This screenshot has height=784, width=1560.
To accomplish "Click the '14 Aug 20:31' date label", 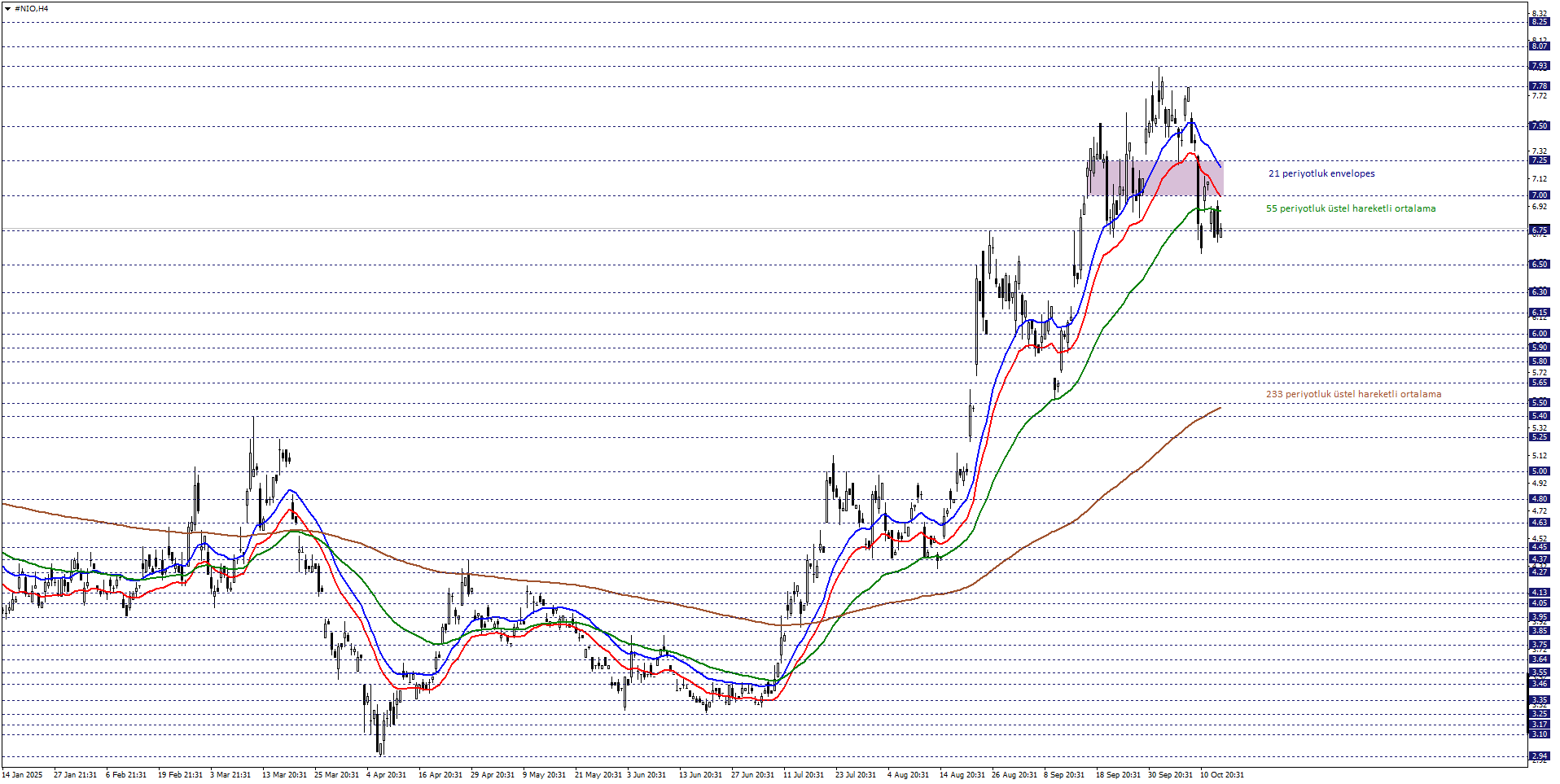I will [x=962, y=775].
